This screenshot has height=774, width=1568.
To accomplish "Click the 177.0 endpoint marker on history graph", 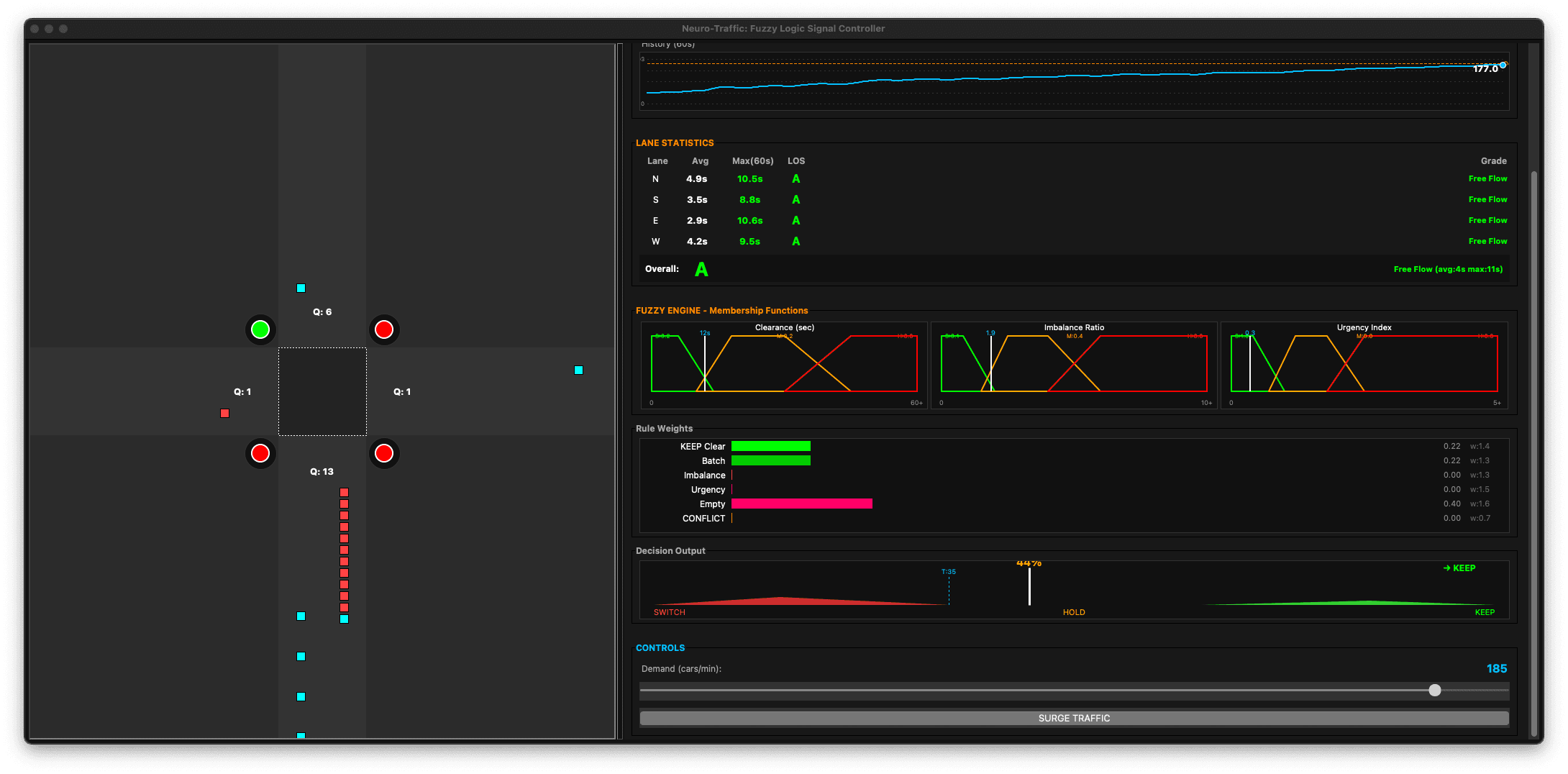I will pyautogui.click(x=1503, y=65).
